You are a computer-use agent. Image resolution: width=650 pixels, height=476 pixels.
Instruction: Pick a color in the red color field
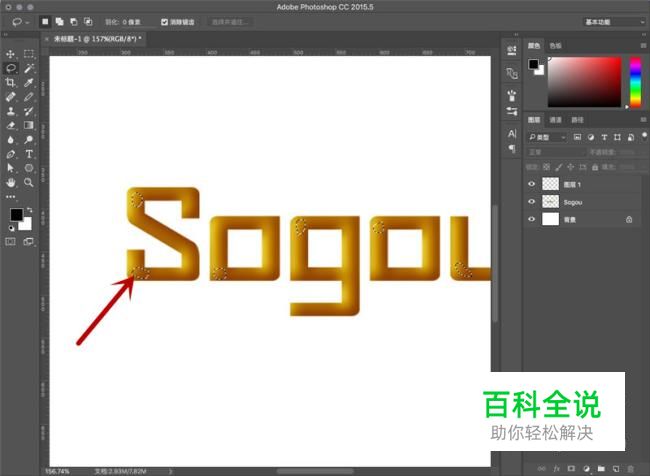[x=585, y=82]
